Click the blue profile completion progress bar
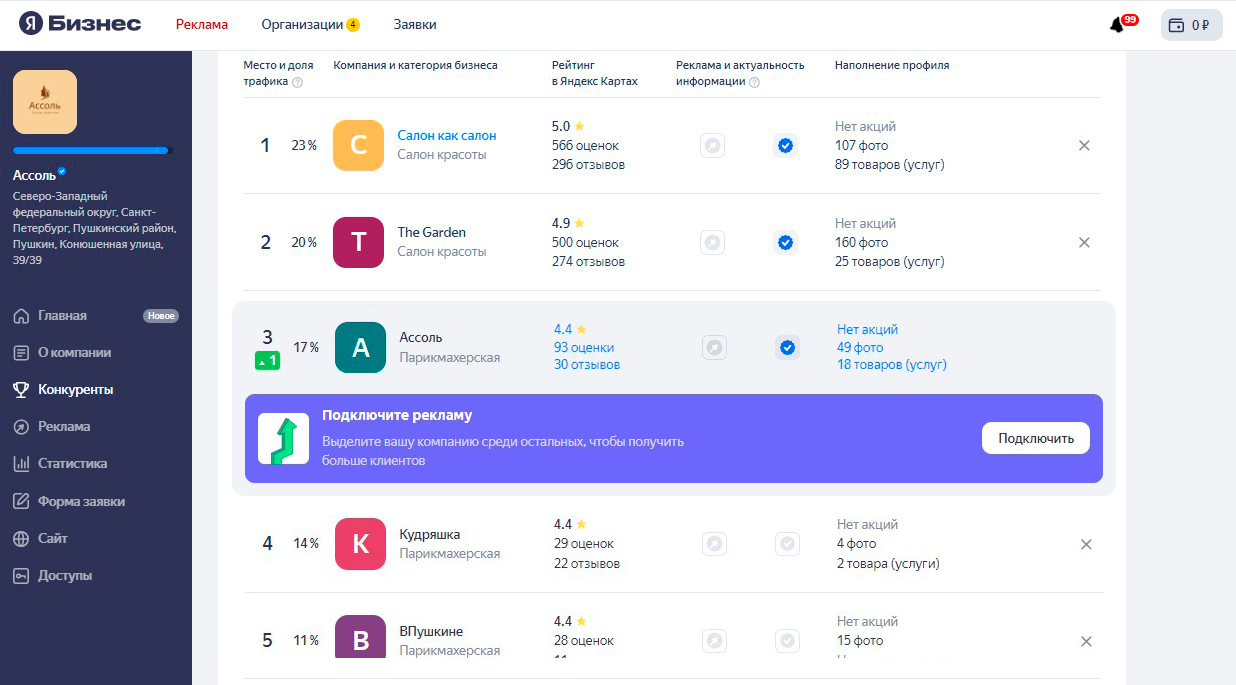The height and width of the screenshot is (685, 1236). click(x=92, y=150)
